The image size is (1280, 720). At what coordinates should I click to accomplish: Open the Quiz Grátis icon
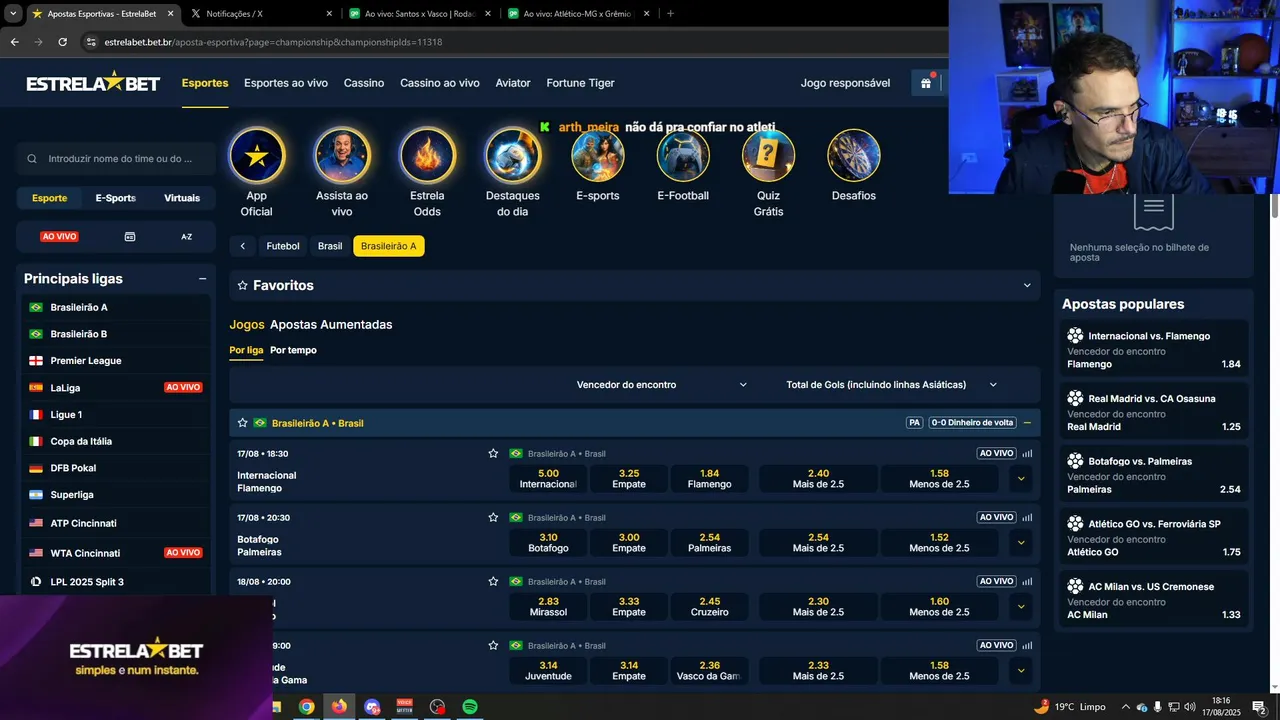[768, 156]
